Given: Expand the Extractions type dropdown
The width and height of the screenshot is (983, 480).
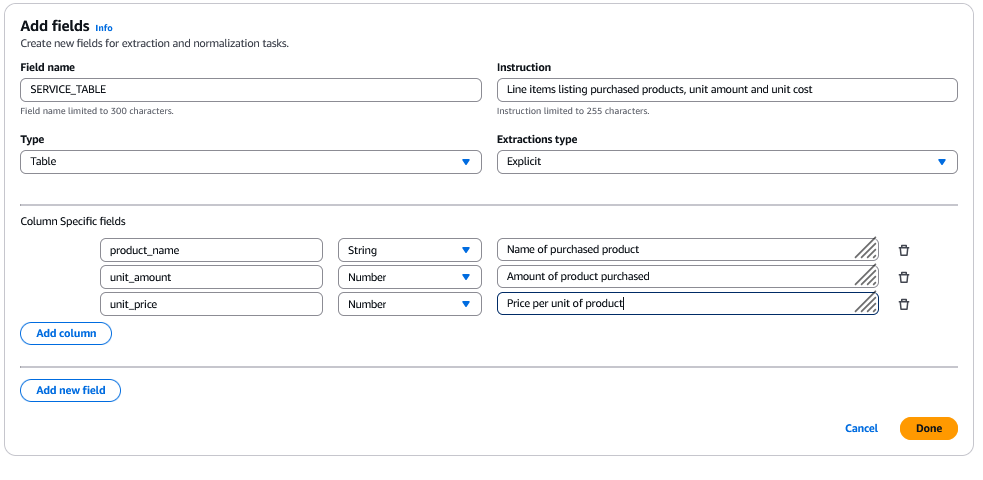Looking at the screenshot, I should point(727,162).
